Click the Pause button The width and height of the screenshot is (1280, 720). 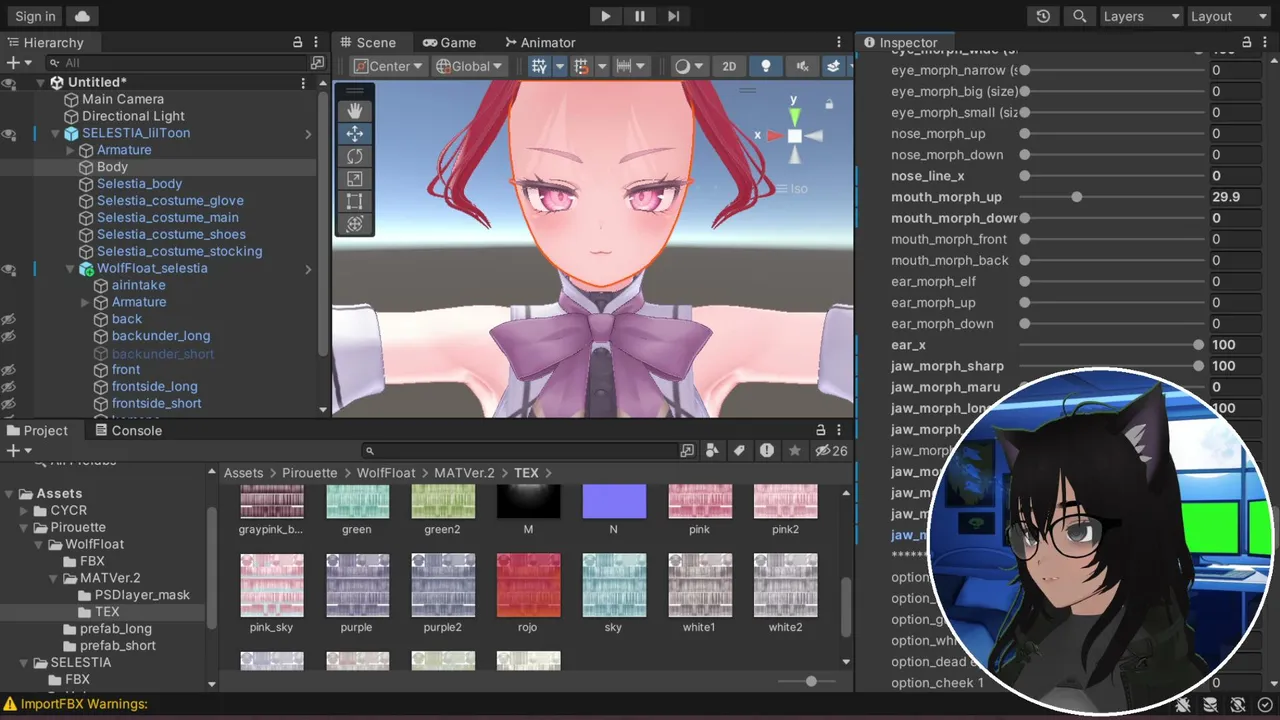(640, 16)
